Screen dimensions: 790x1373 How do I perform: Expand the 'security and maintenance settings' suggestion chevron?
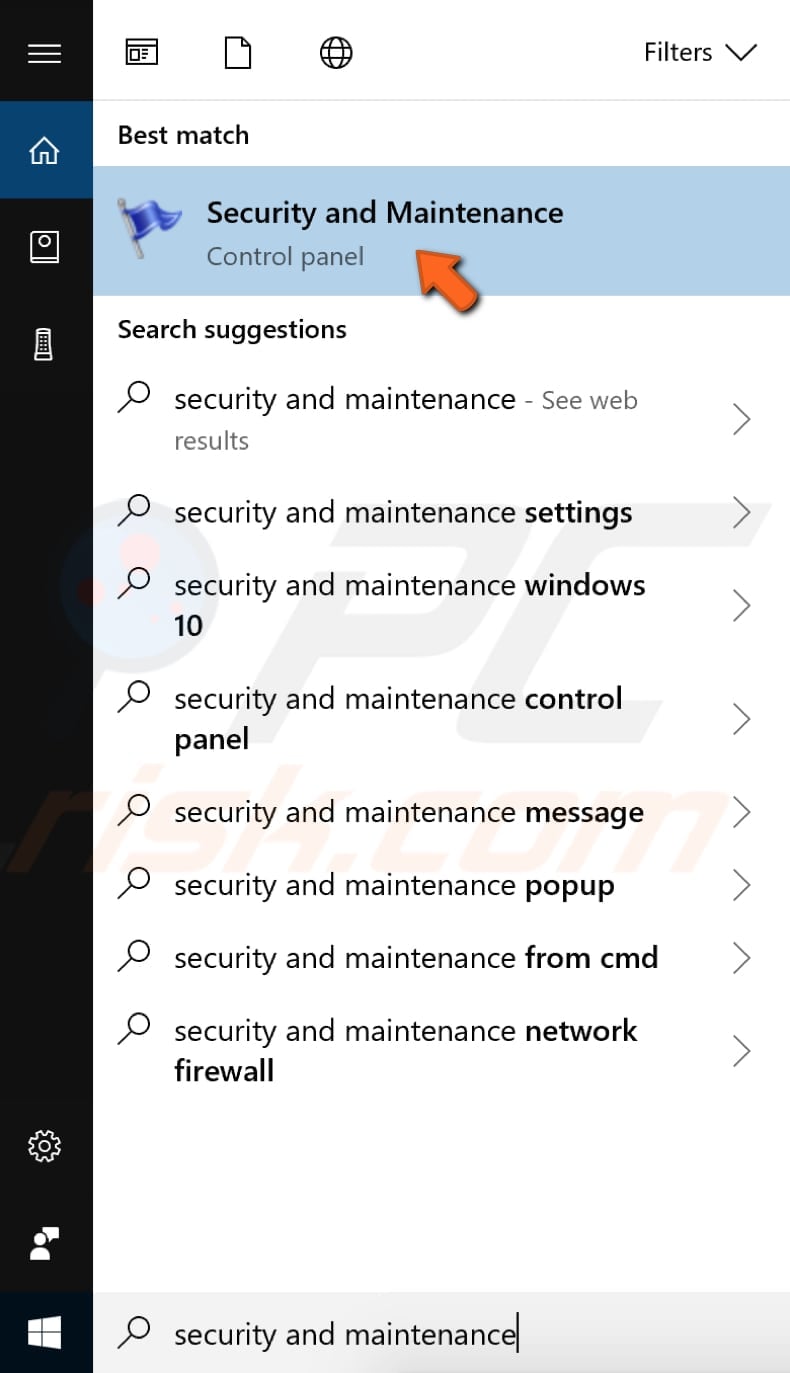point(742,512)
